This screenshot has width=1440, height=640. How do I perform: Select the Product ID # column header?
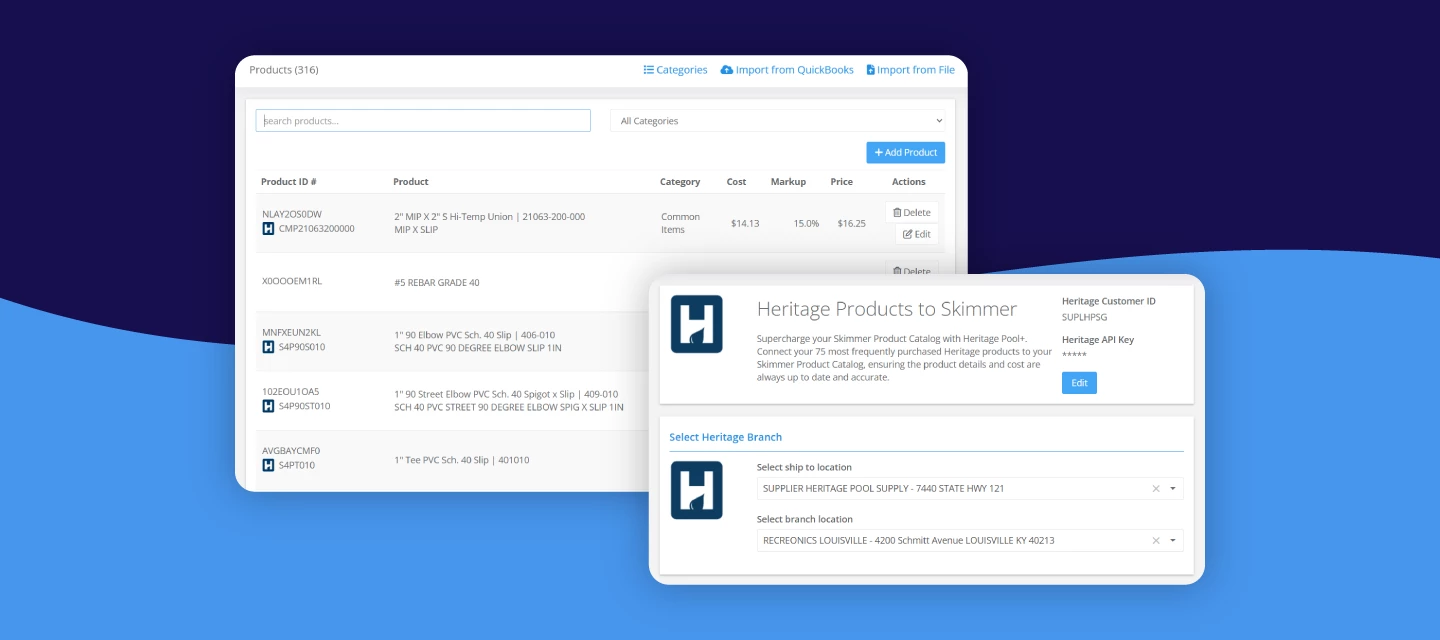(288, 182)
